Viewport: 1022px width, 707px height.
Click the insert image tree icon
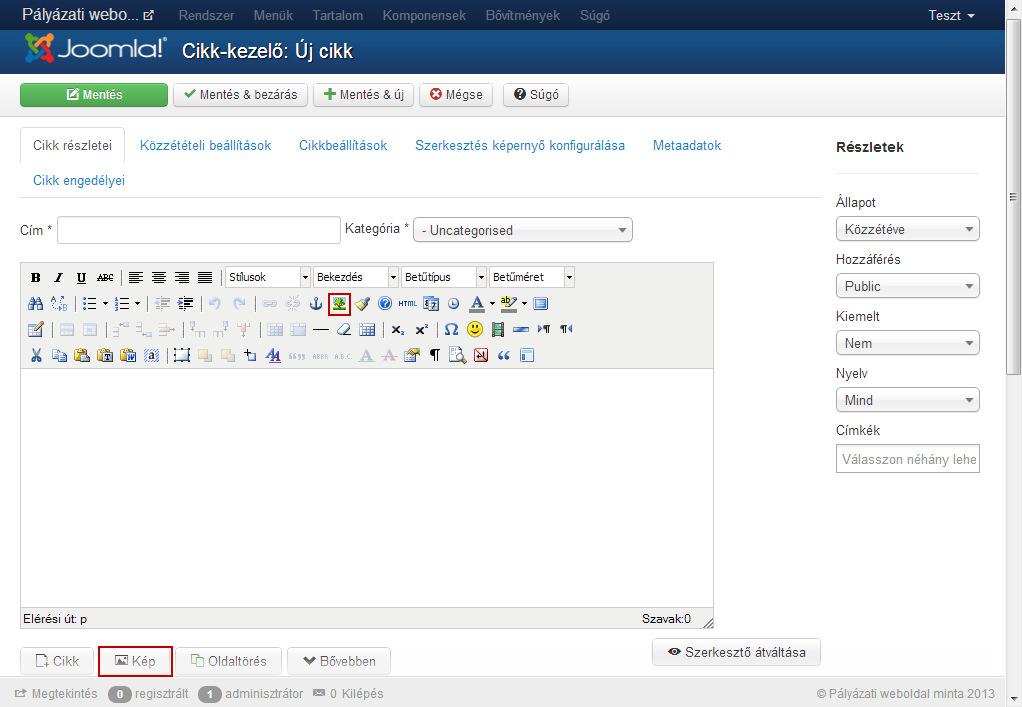point(339,304)
